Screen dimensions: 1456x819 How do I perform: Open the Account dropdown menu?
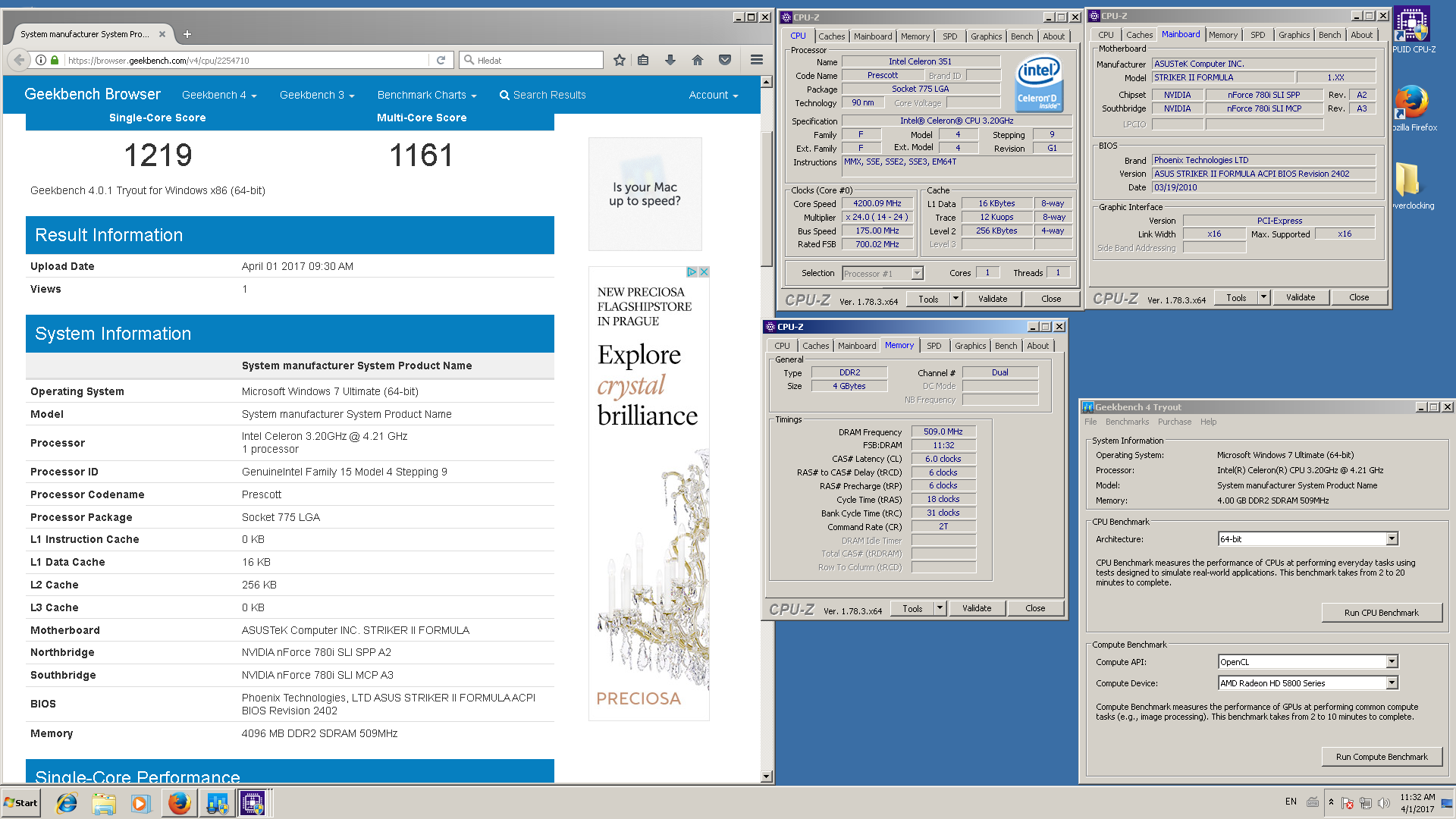tap(714, 95)
